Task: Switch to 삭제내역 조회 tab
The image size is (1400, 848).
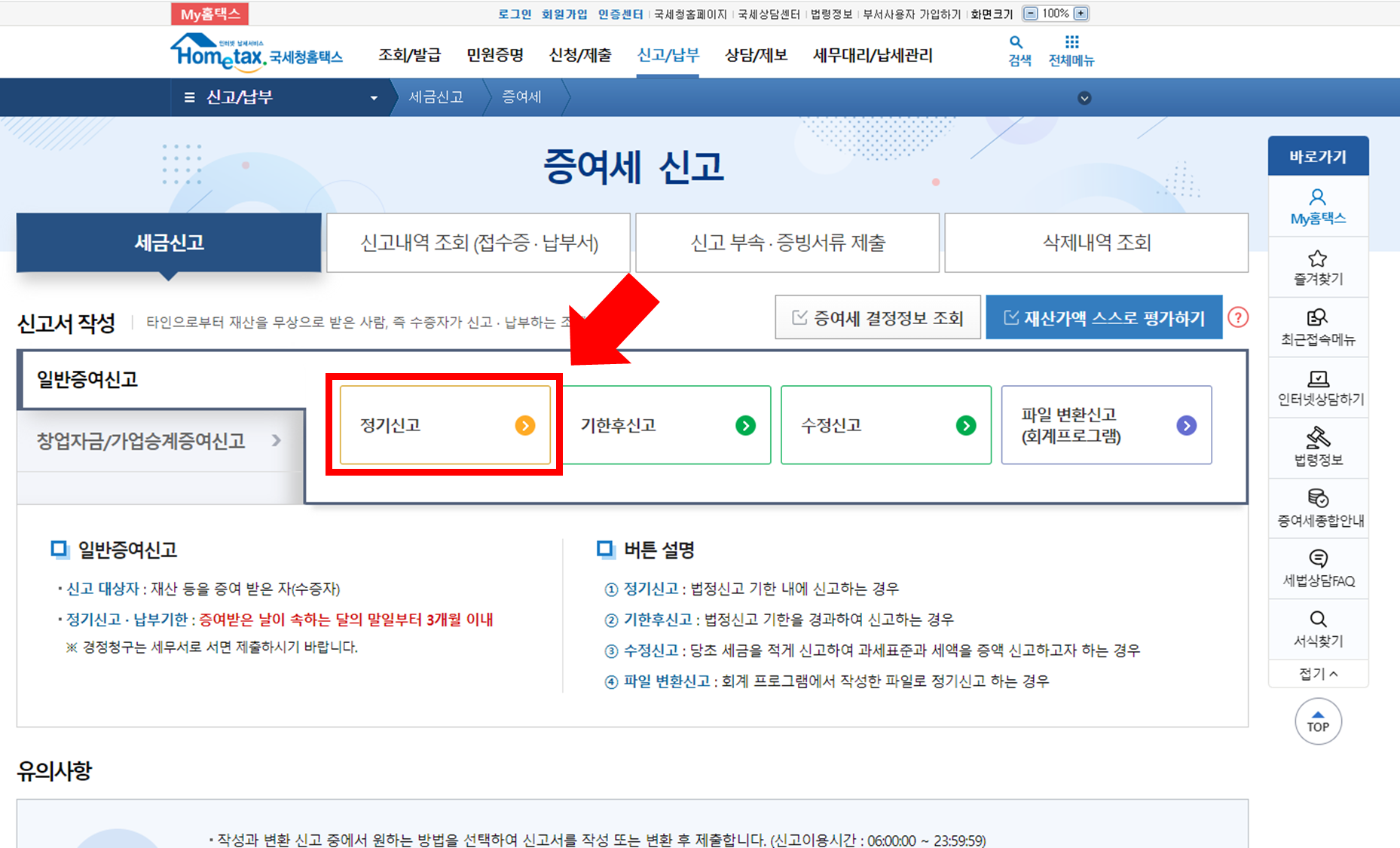Action: [x=1096, y=243]
